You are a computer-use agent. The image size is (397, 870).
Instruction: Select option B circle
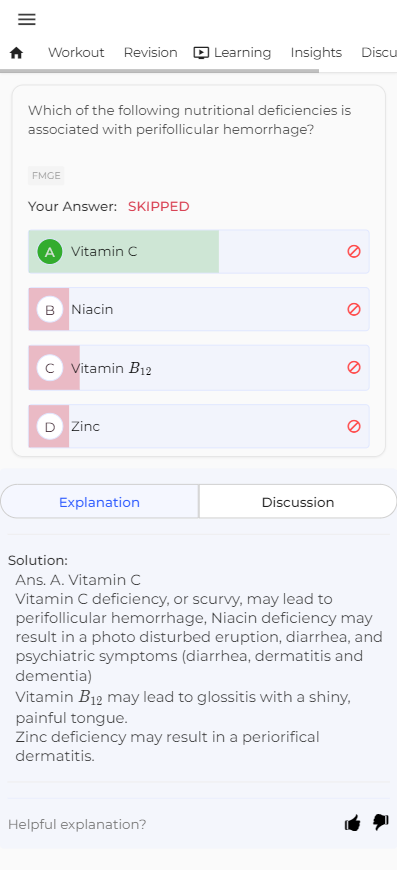pyautogui.click(x=50, y=310)
